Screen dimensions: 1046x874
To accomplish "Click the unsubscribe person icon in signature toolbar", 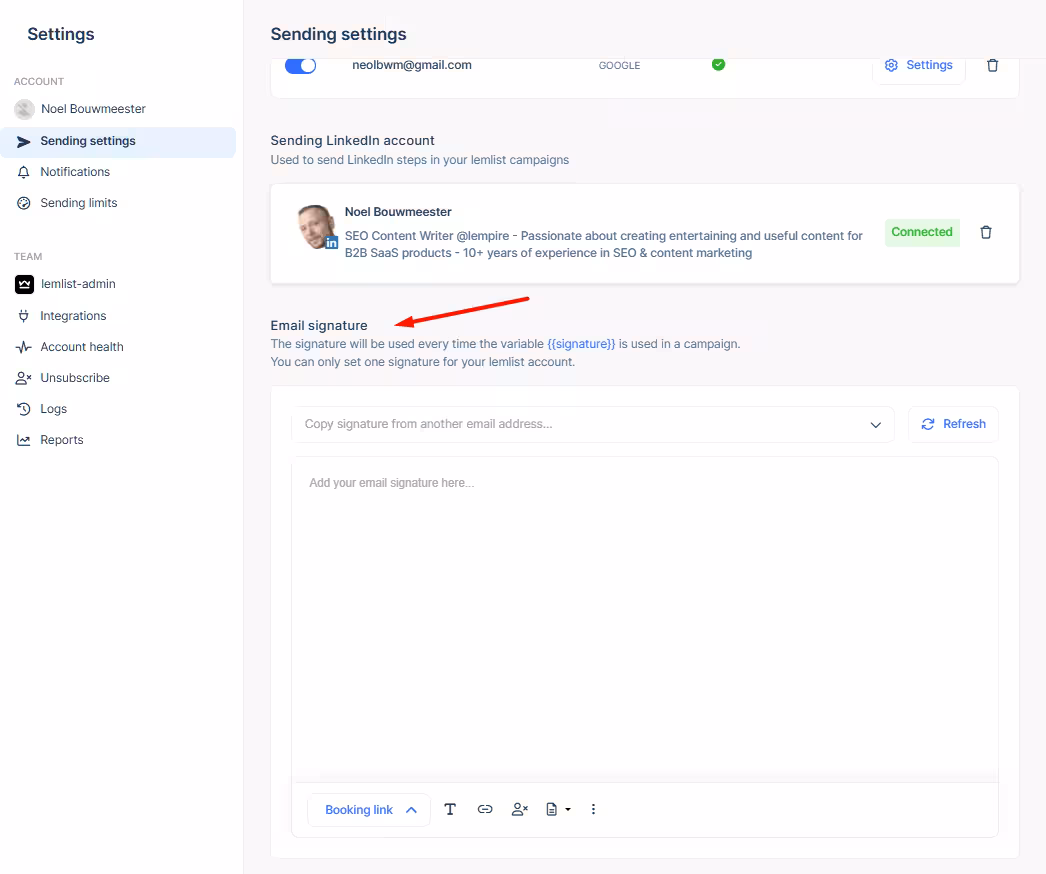I will pos(519,809).
